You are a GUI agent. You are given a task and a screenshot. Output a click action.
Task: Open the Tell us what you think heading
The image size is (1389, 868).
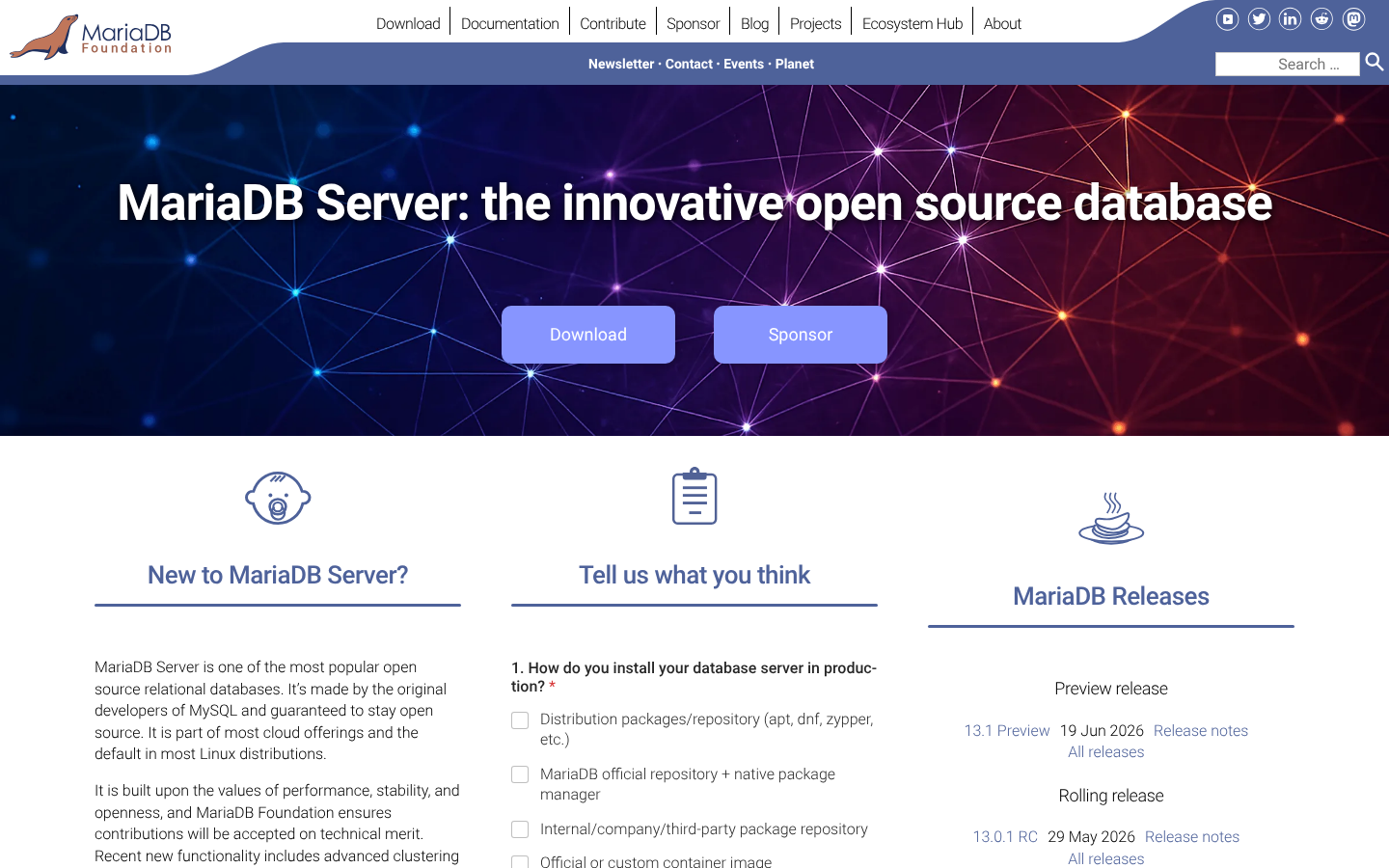pos(694,575)
